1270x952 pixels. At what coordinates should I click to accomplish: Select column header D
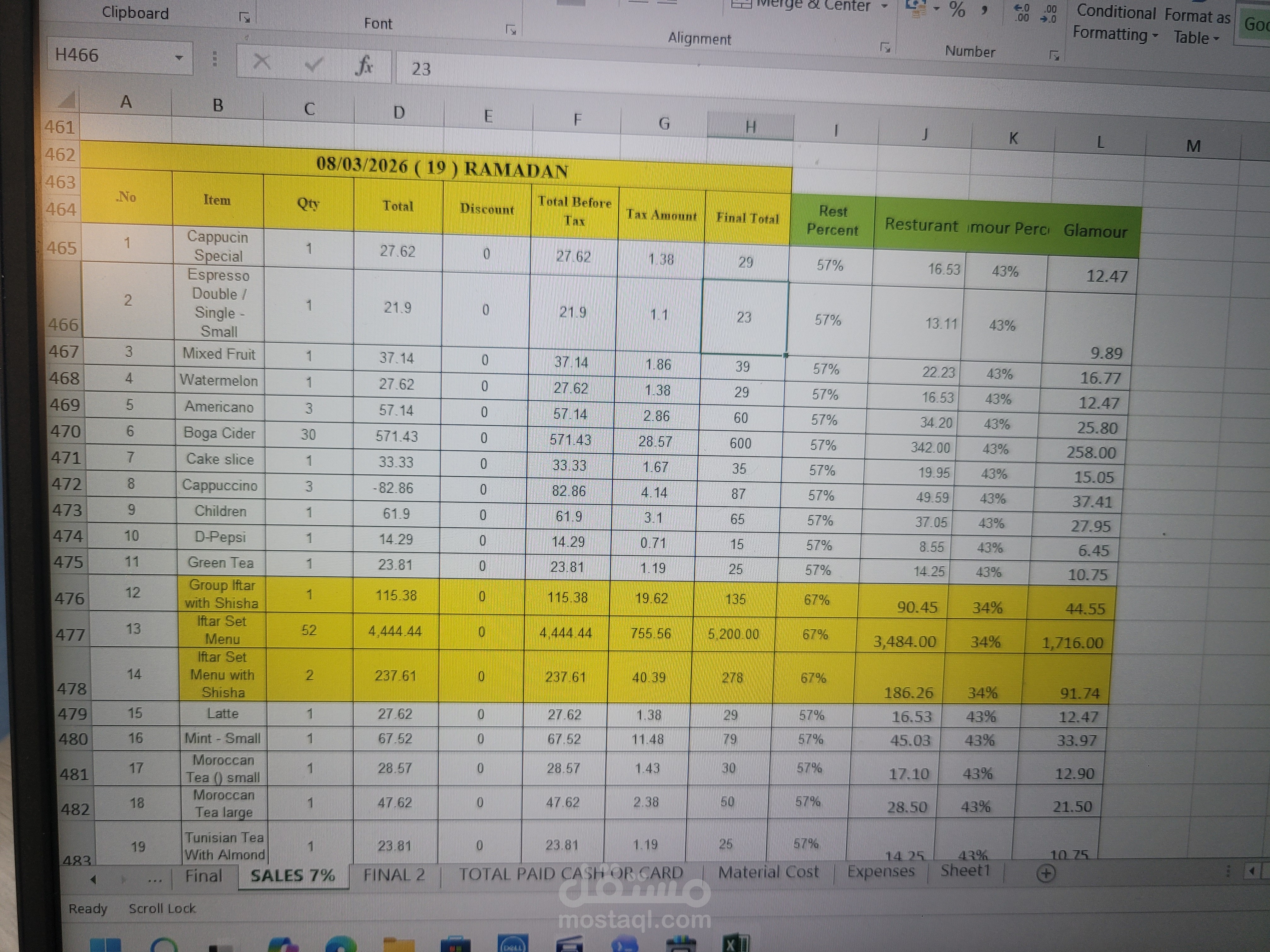pyautogui.click(x=399, y=112)
